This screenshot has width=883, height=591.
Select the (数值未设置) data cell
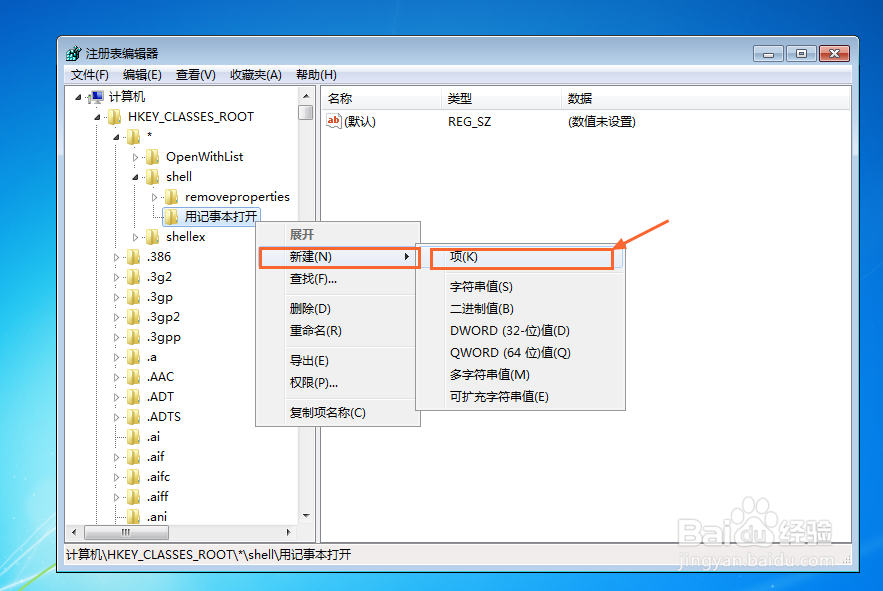(x=601, y=122)
